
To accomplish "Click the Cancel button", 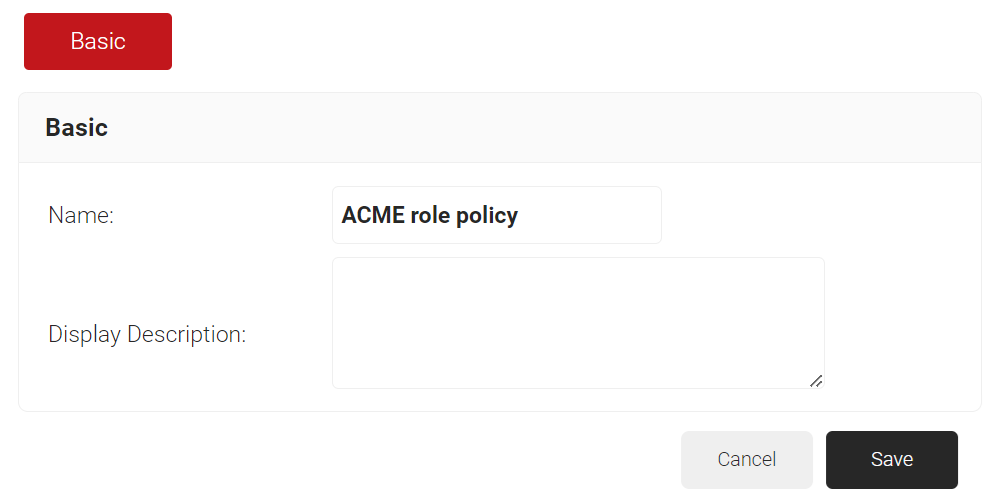I will [746, 459].
